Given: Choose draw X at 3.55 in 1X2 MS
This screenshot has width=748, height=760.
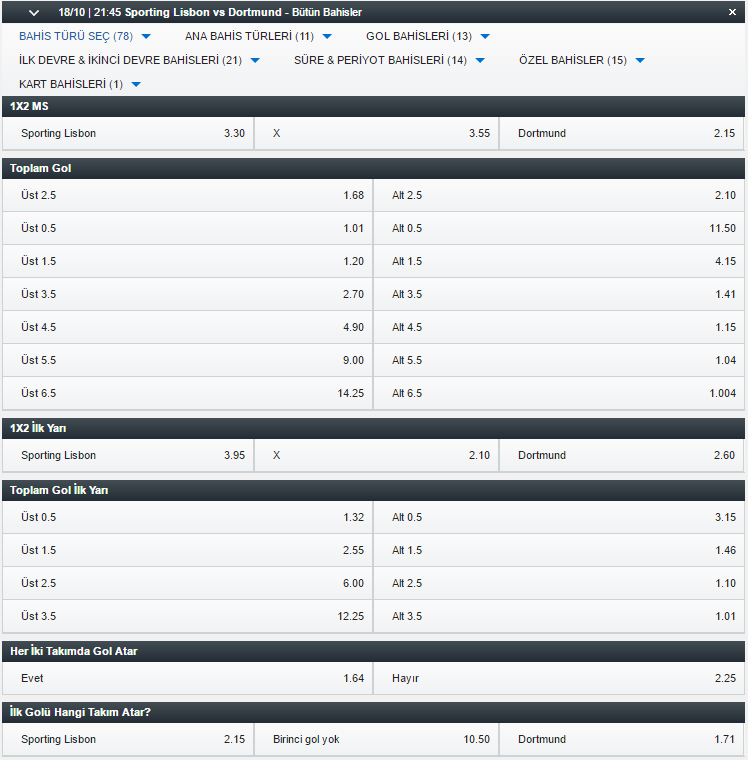Looking at the screenshot, I should pyautogui.click(x=377, y=133).
